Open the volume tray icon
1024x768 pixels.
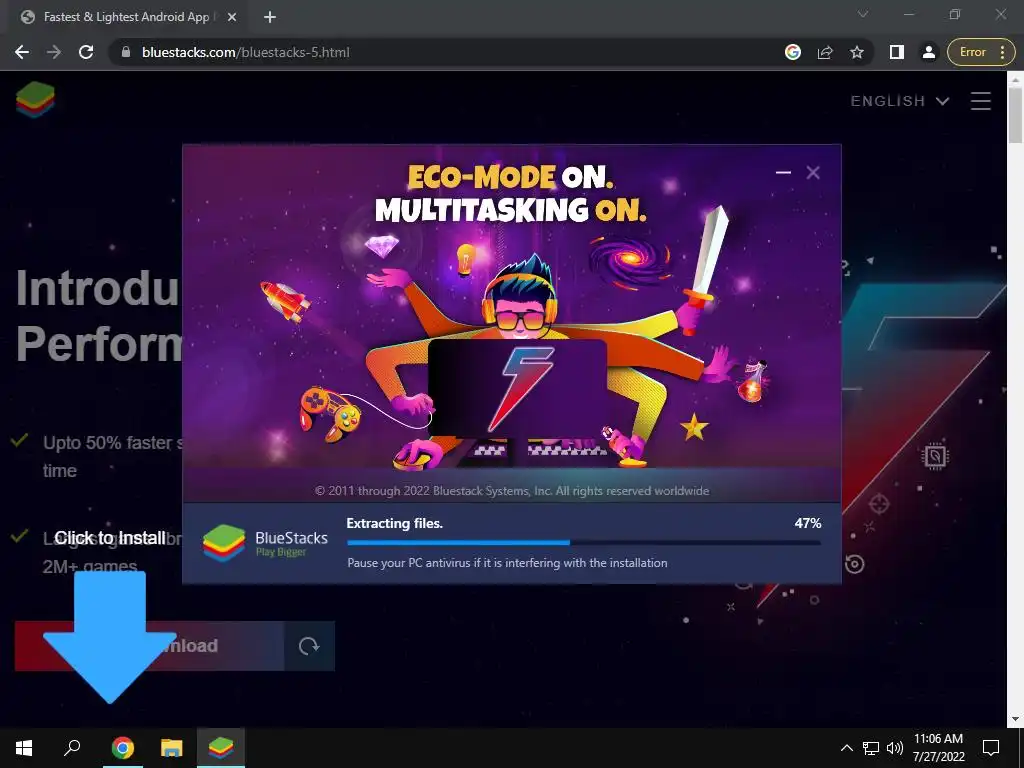tap(895, 748)
